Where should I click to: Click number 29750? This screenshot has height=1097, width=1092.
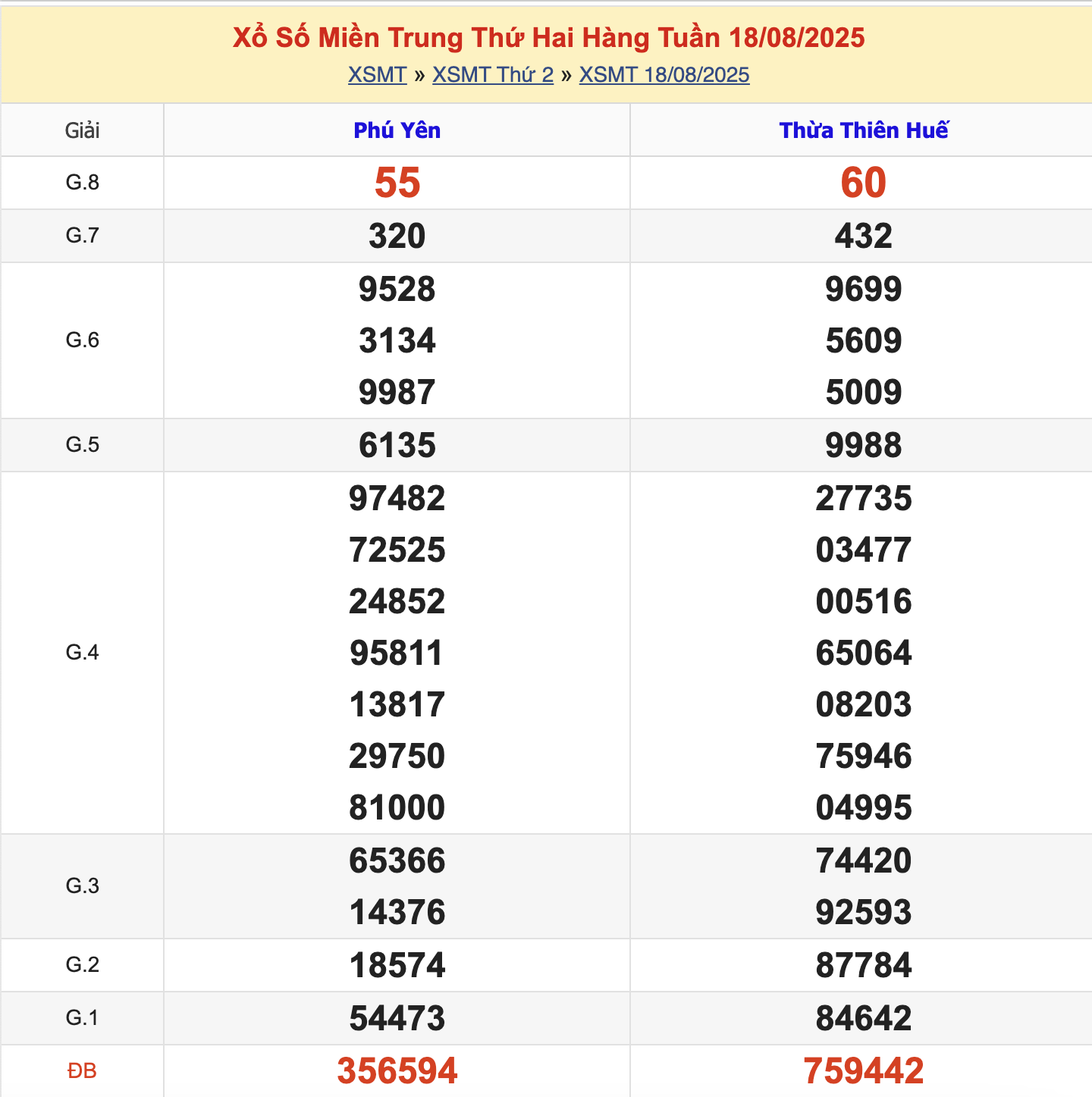397,756
